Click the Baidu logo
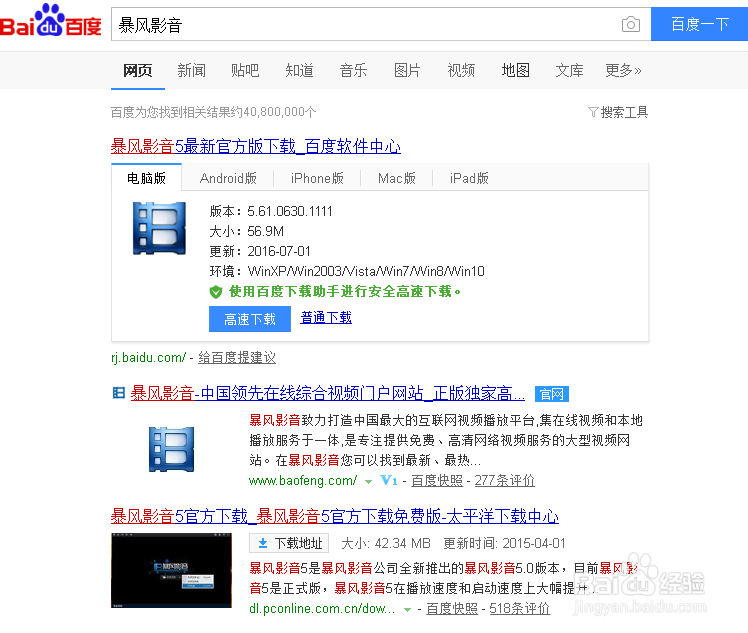Image resolution: width=748 pixels, height=633 pixels. tap(51, 21)
